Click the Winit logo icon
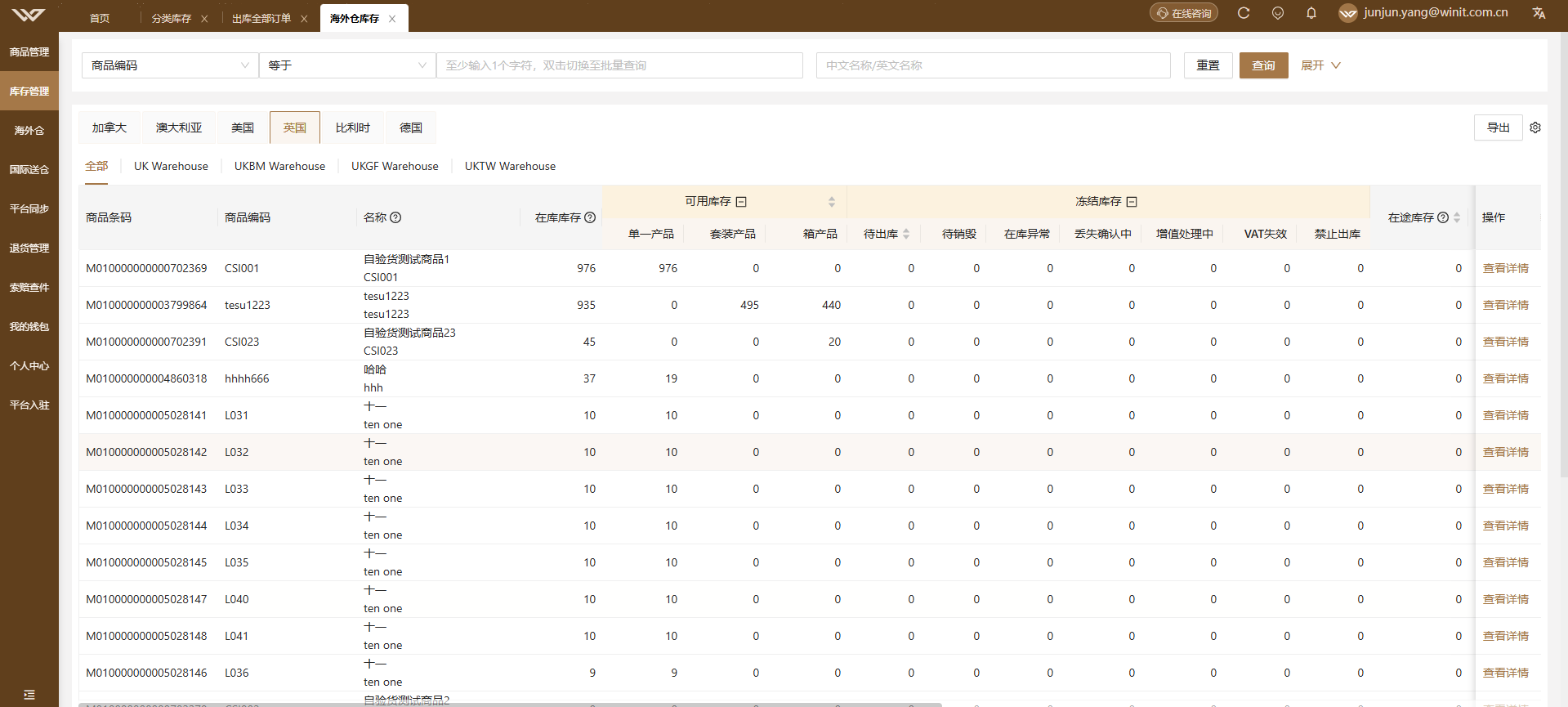The height and width of the screenshot is (707, 1568). tap(29, 15)
